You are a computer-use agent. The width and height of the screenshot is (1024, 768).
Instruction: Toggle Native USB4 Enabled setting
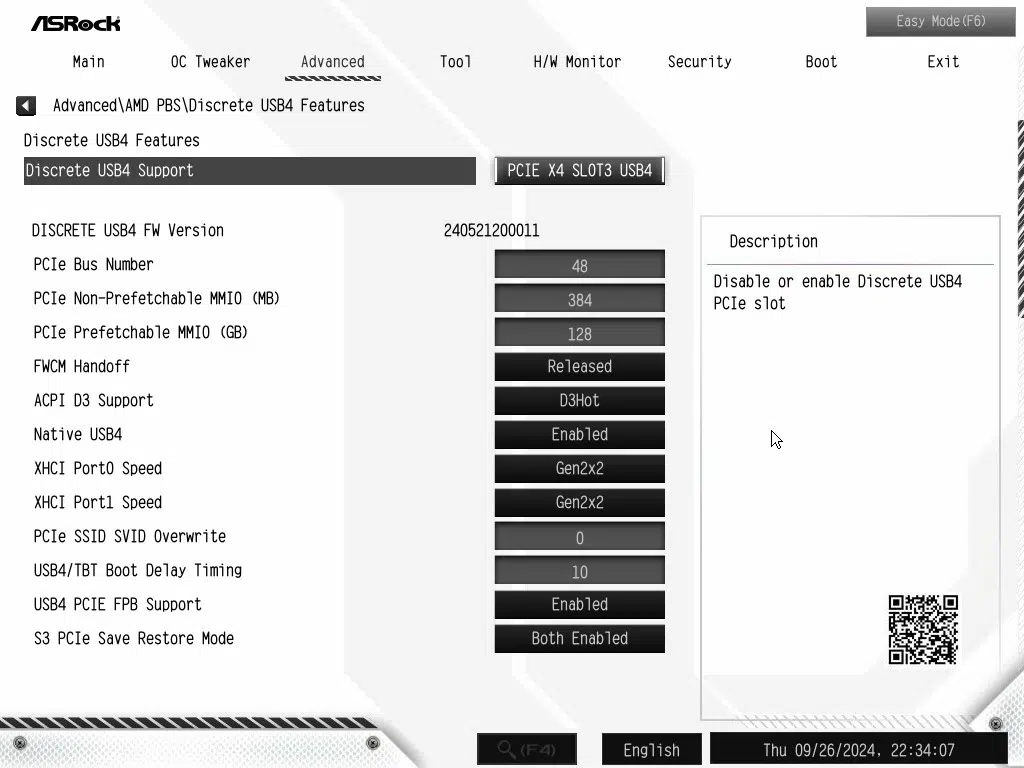coord(579,435)
